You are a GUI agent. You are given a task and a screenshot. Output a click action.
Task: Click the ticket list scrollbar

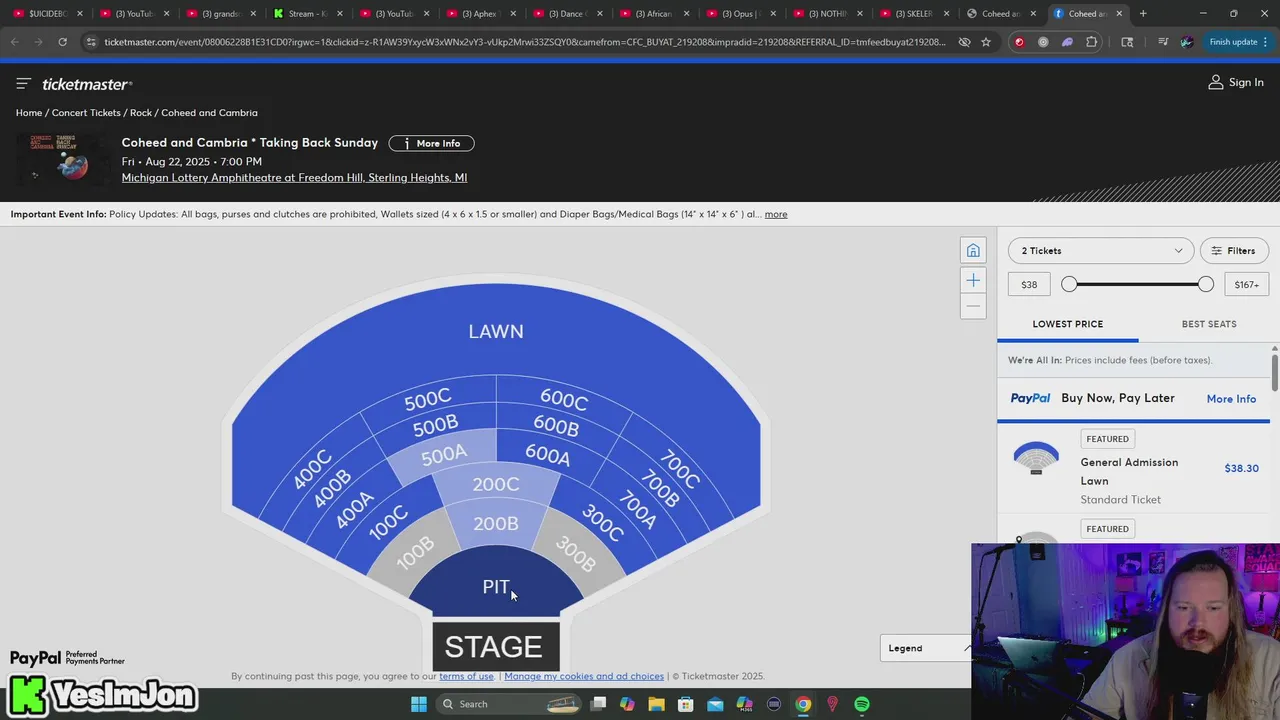[x=1275, y=372]
